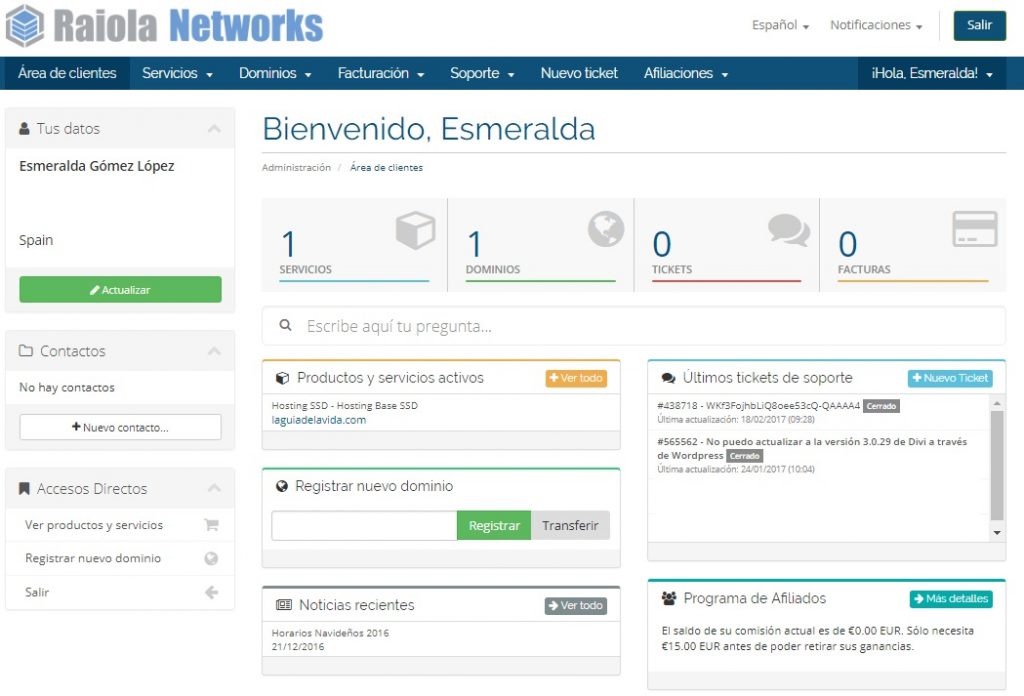Click the shopping cart icon in Accesos Directos
Screen dimensions: 1024x696
pos(211,525)
